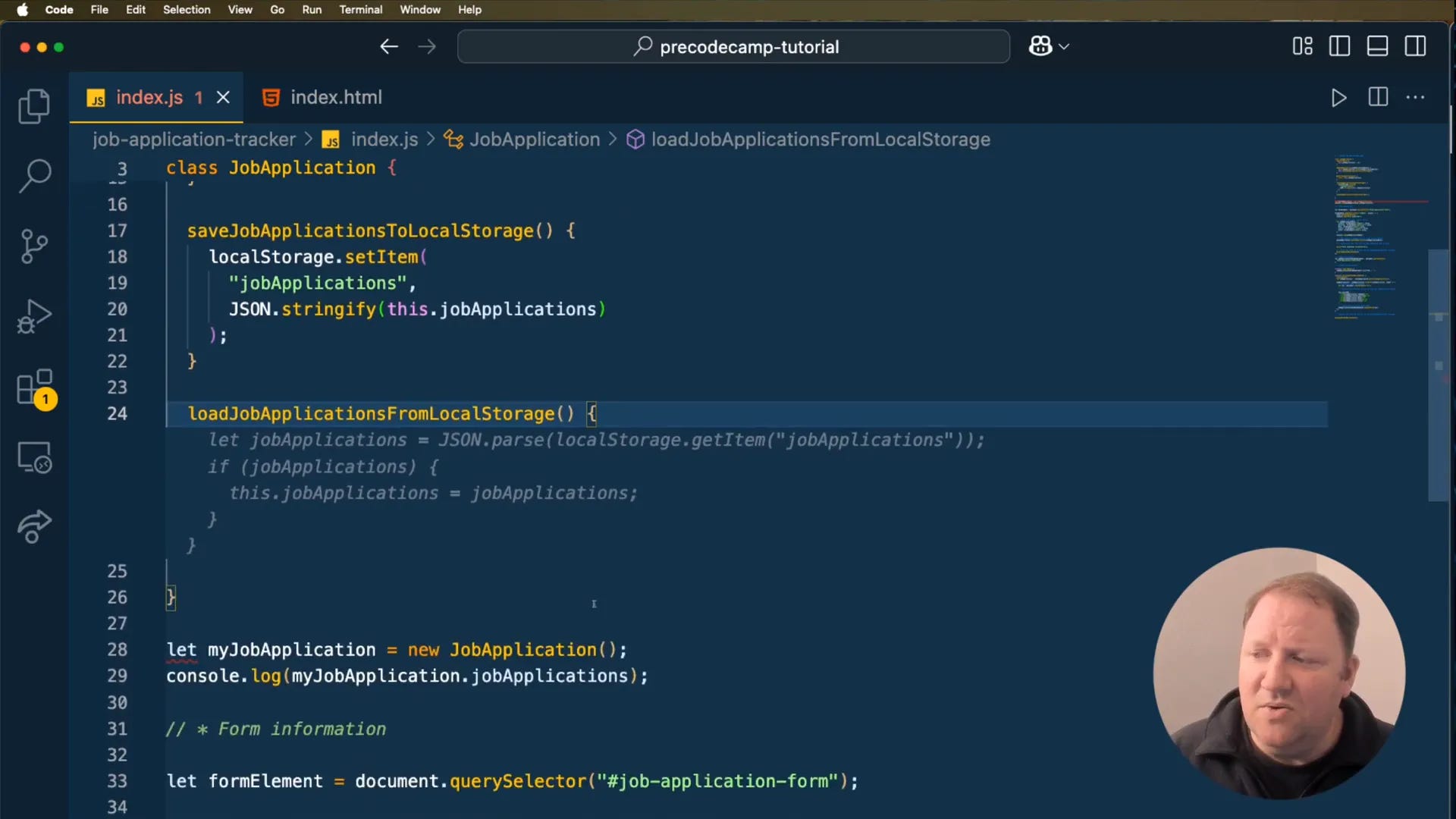
Task: Switch to the index.html tab
Action: 335,97
